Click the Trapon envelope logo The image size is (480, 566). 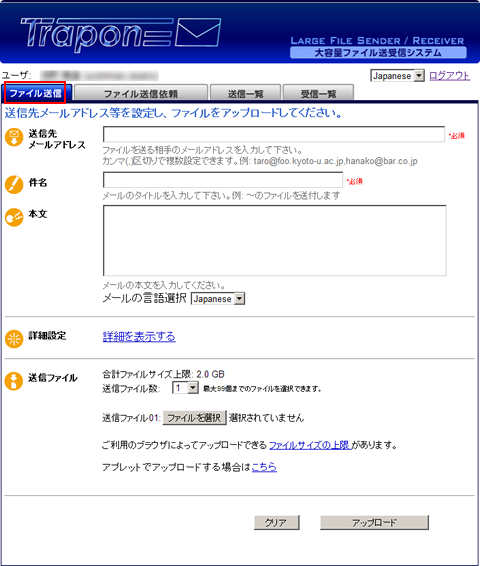click(x=121, y=34)
